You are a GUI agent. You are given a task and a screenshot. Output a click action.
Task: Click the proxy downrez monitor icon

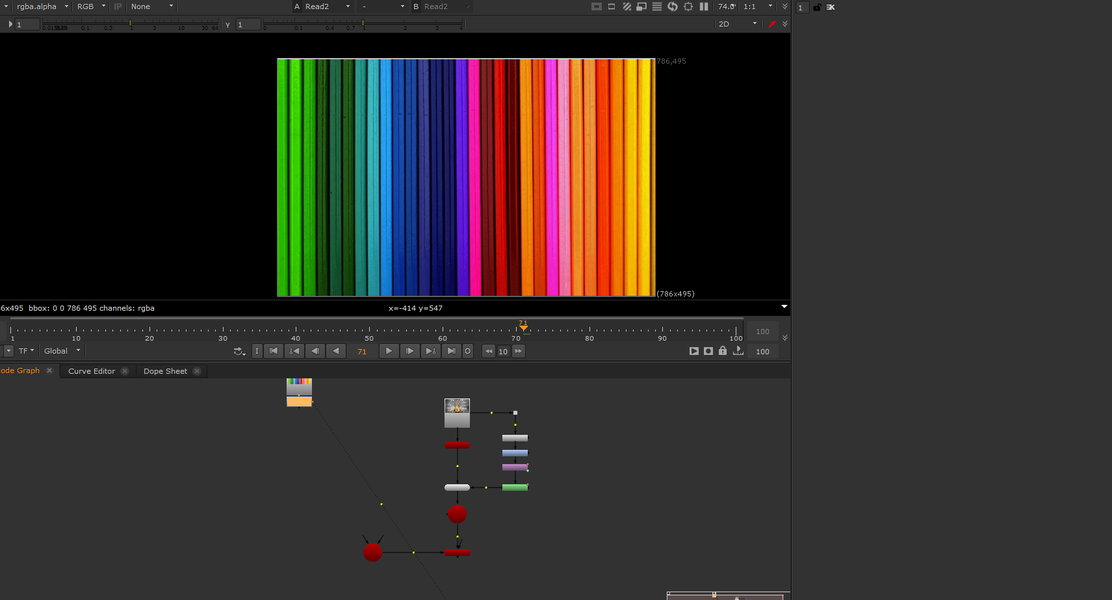642,6
